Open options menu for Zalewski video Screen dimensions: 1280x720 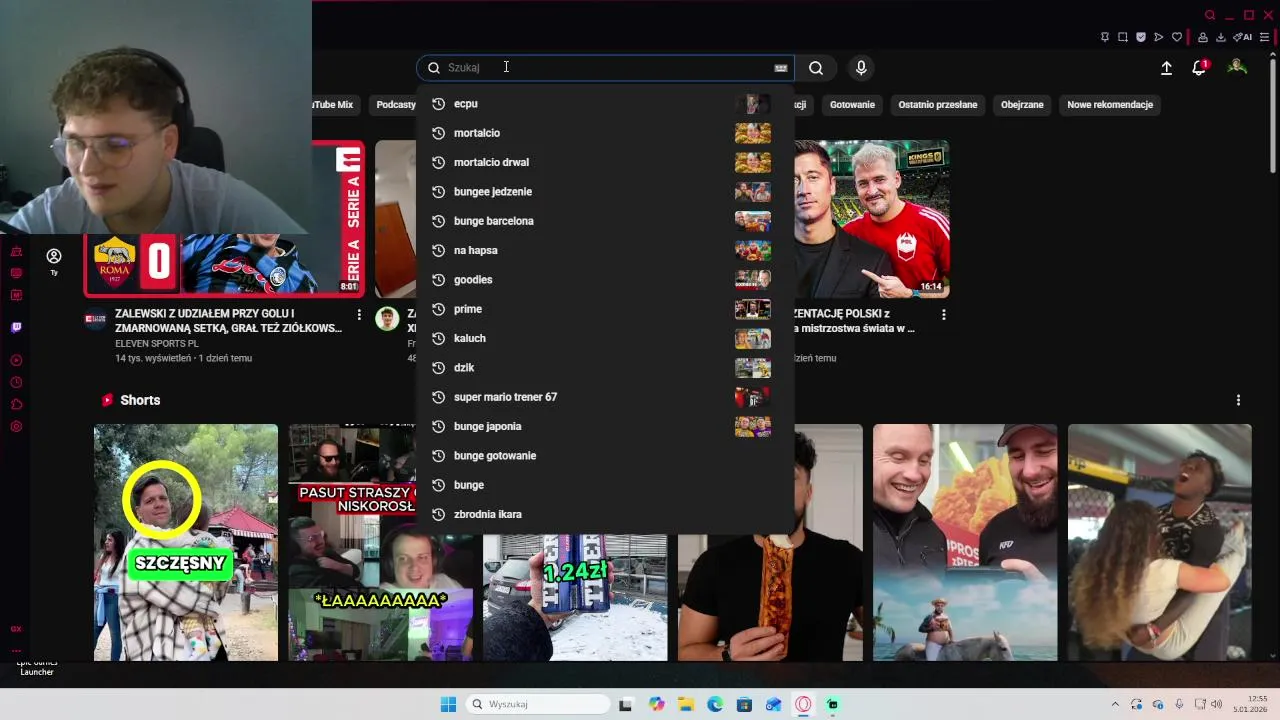359,315
